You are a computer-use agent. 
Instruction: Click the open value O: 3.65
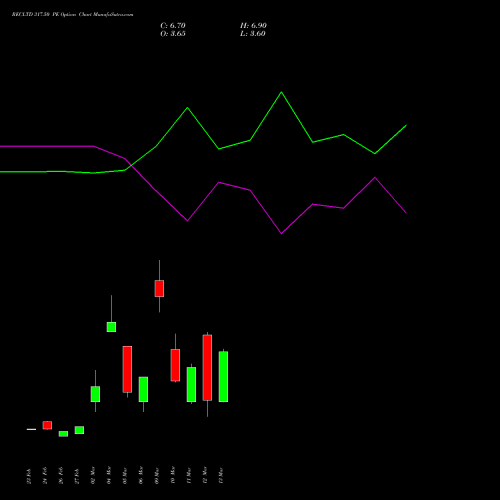(173, 34)
